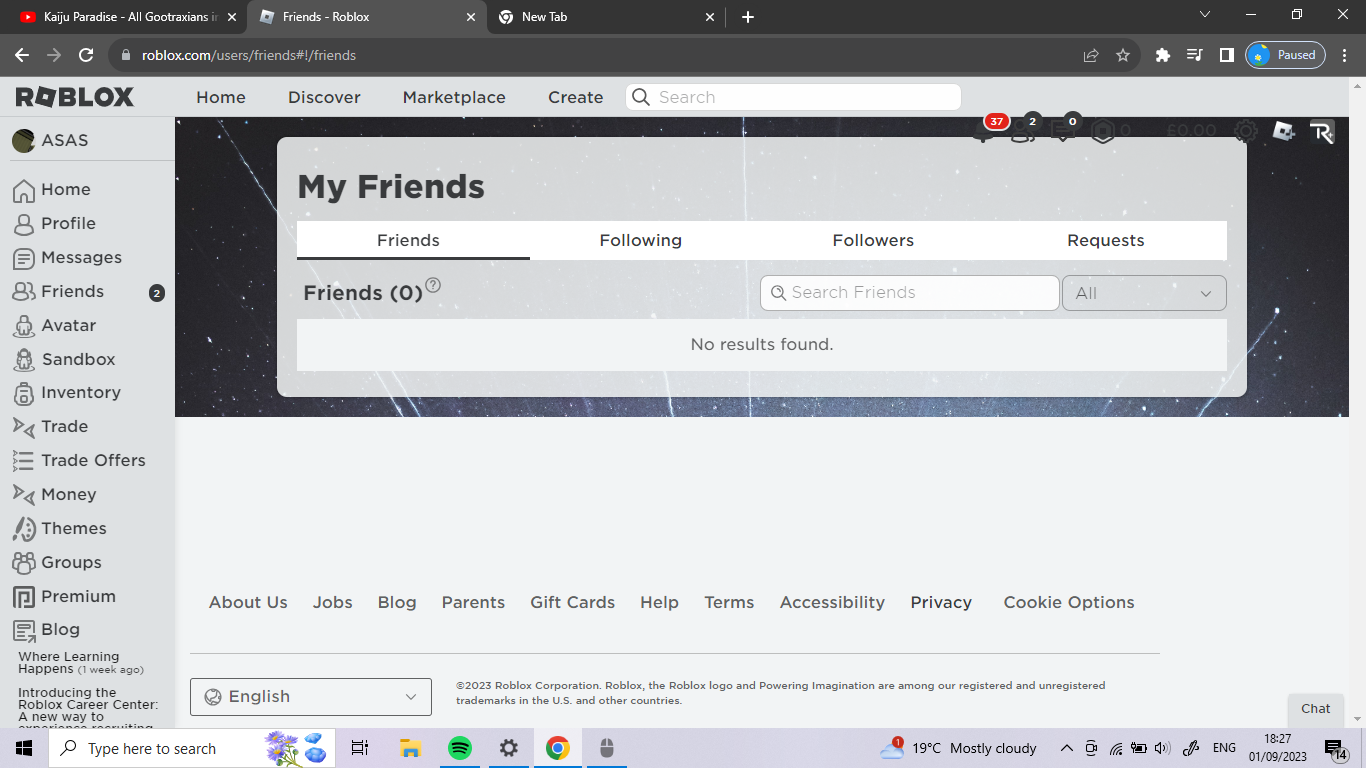Open Create in top navigation

pos(576,97)
